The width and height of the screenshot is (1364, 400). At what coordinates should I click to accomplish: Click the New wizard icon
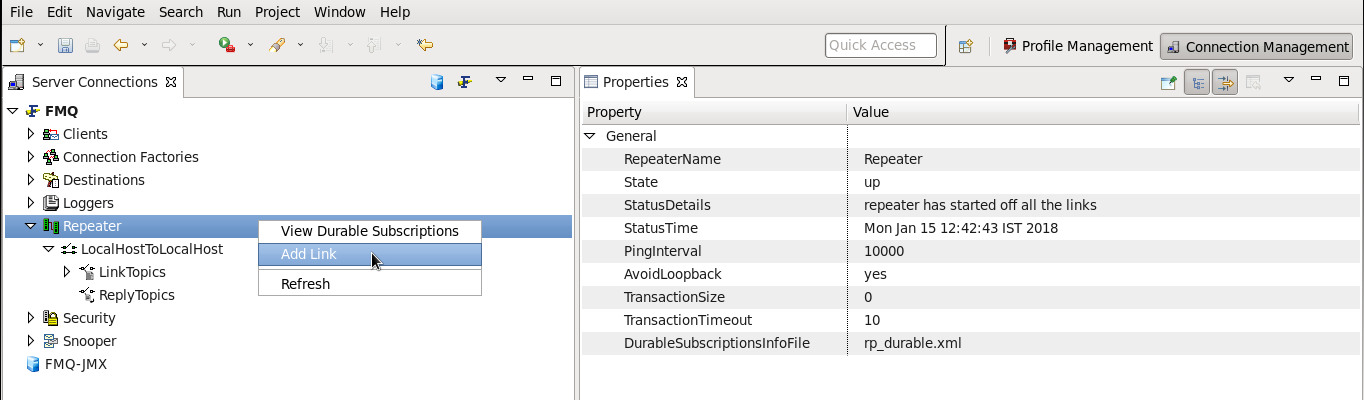[x=18, y=45]
